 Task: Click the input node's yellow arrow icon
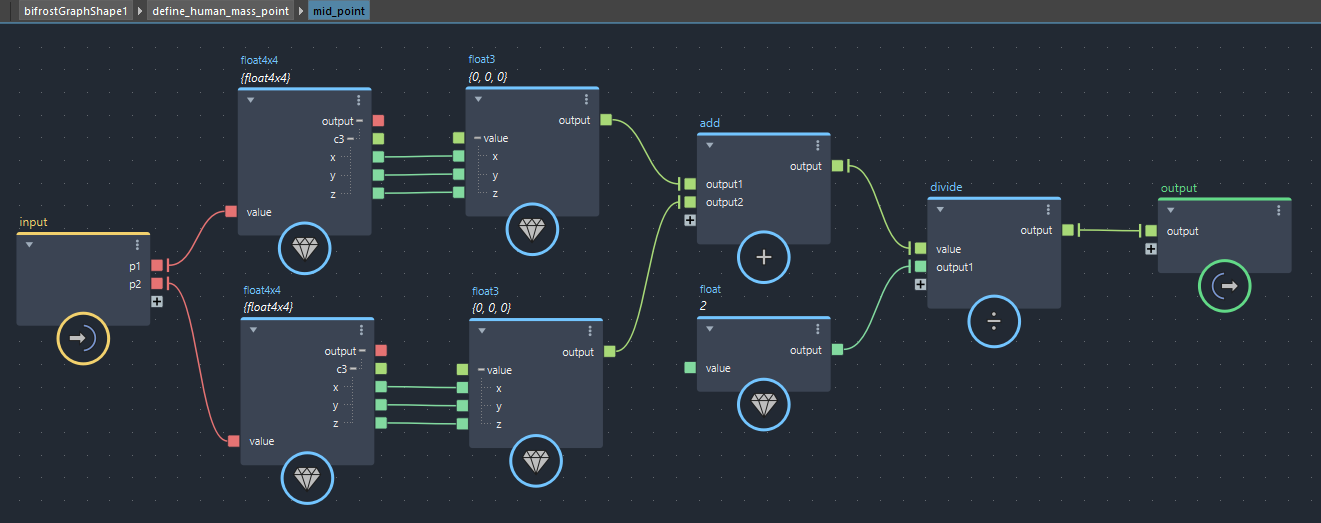83,338
